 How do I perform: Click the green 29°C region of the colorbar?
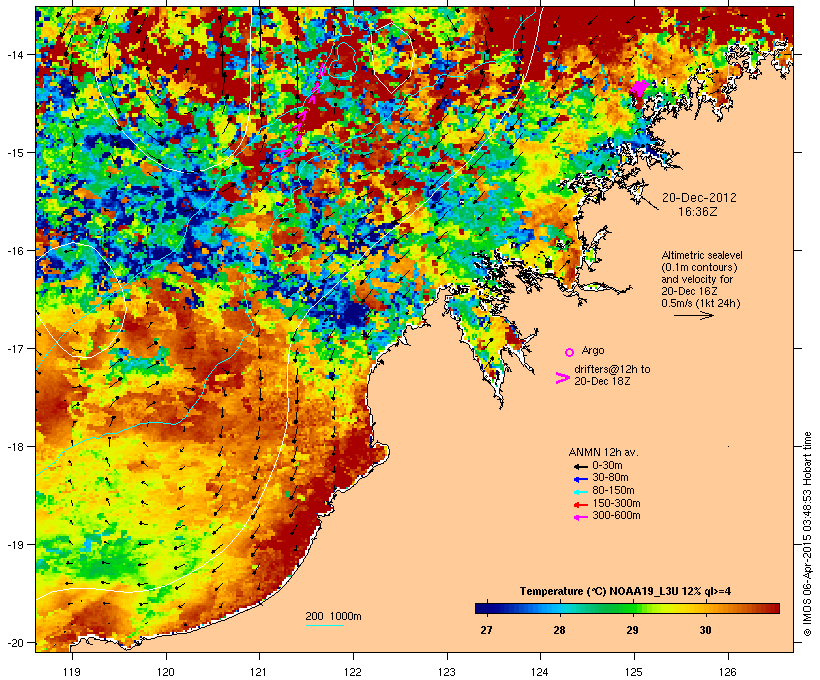(x=632, y=608)
